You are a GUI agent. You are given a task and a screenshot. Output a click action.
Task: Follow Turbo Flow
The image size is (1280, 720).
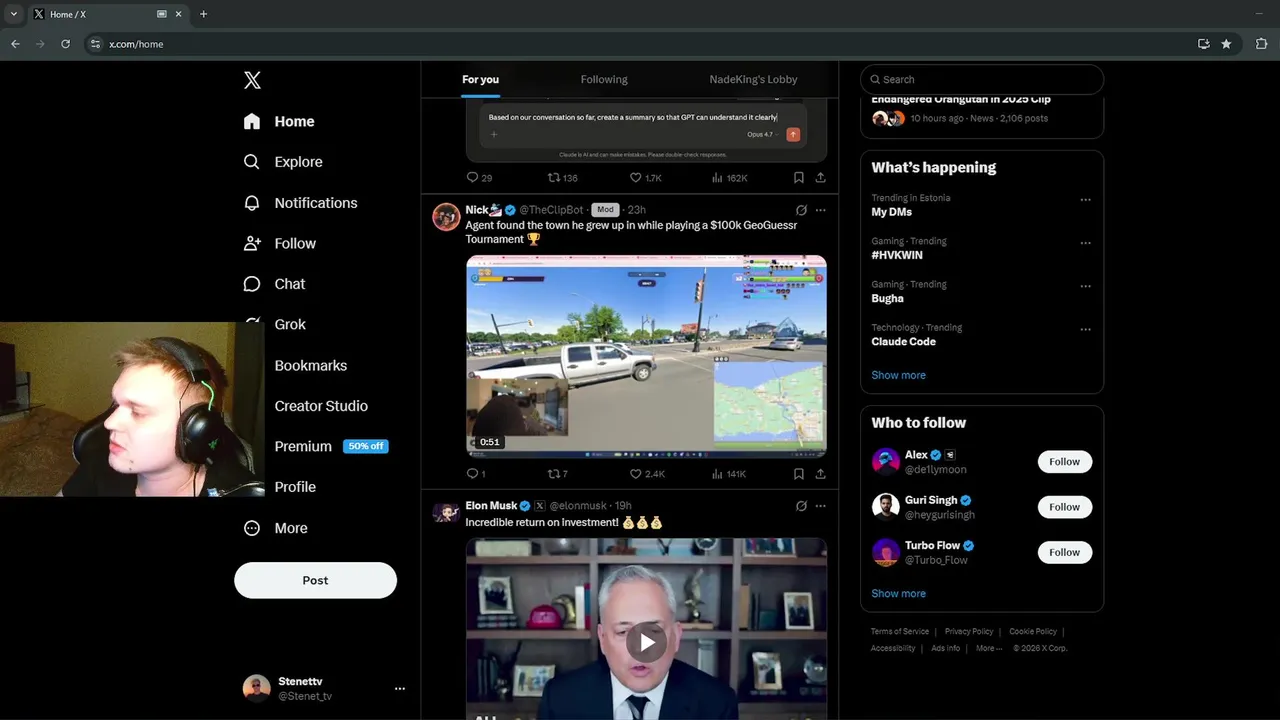point(1064,552)
